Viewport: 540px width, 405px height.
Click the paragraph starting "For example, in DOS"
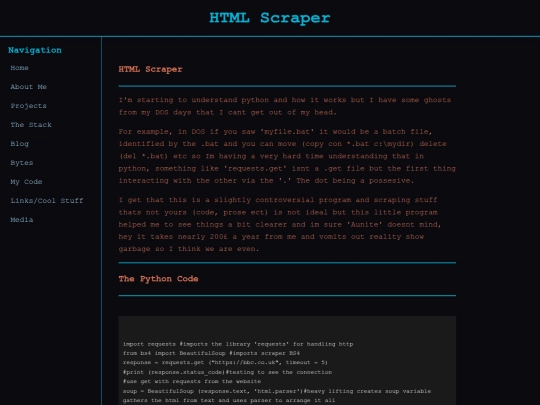[x=287, y=156]
